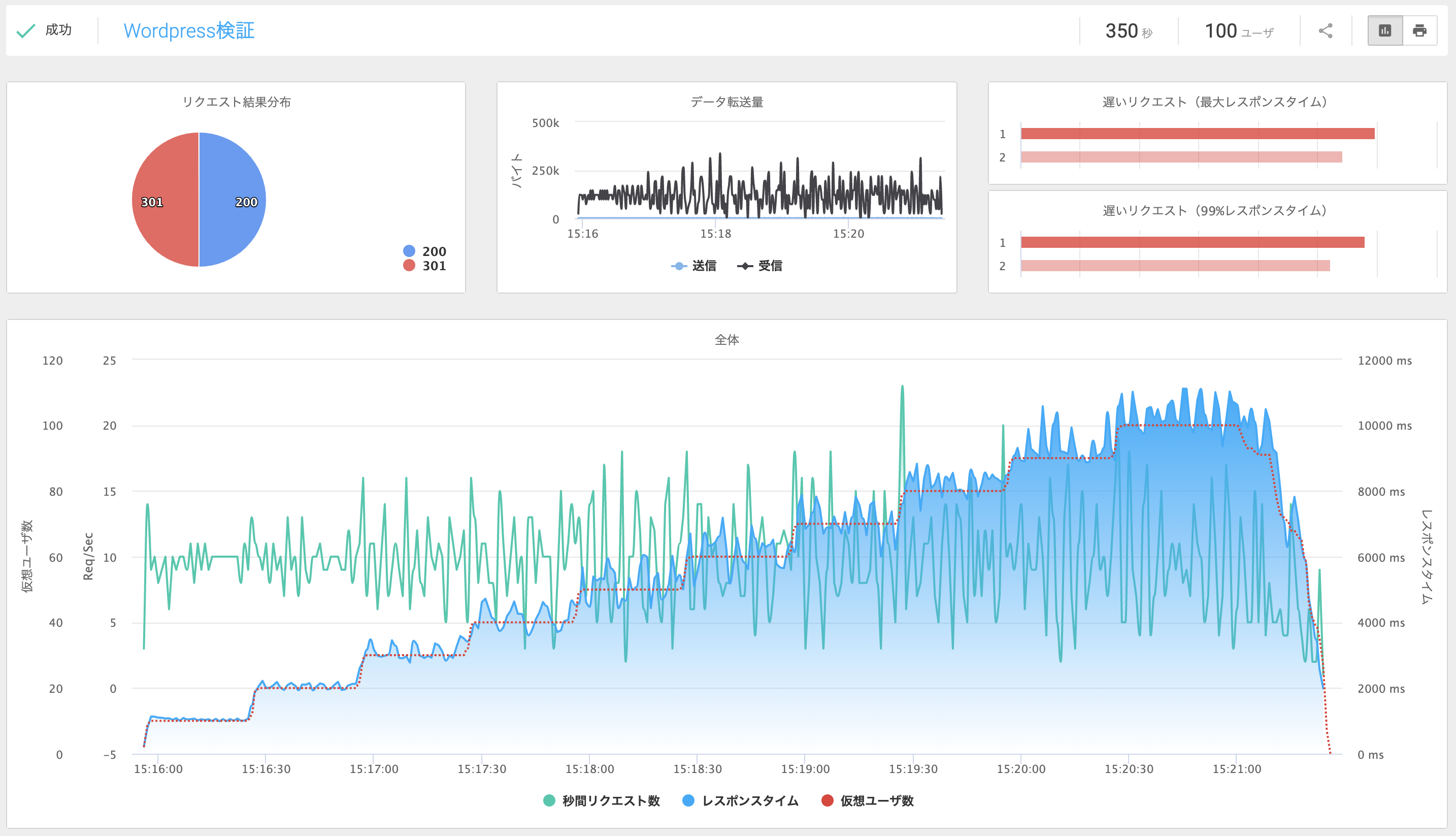The image size is (1456, 836).
Task: Select slowest request bar 1 in max response
Action: click(x=1197, y=134)
